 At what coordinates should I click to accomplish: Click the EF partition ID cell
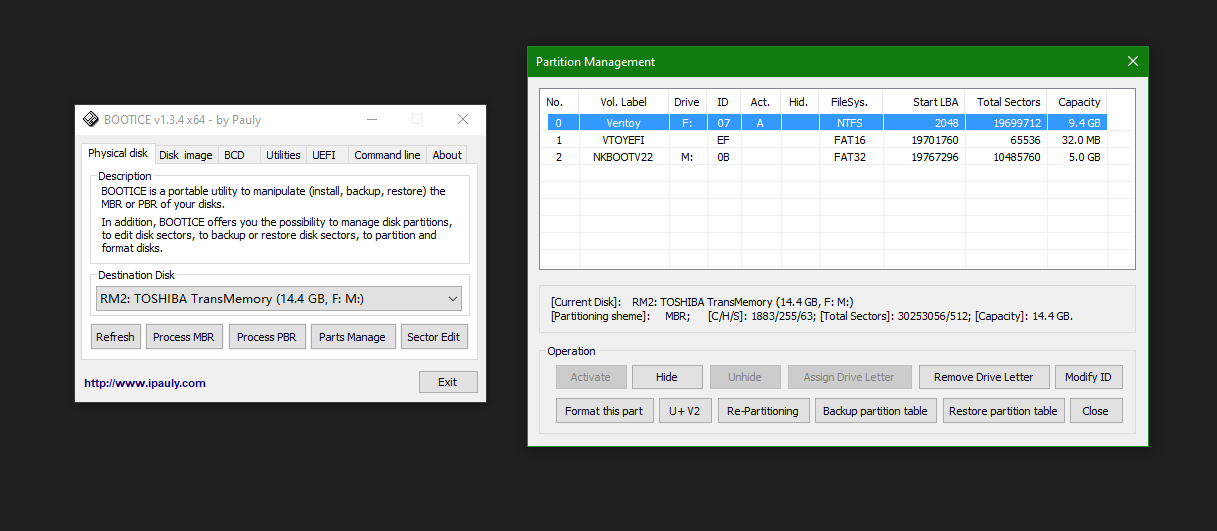(723, 140)
